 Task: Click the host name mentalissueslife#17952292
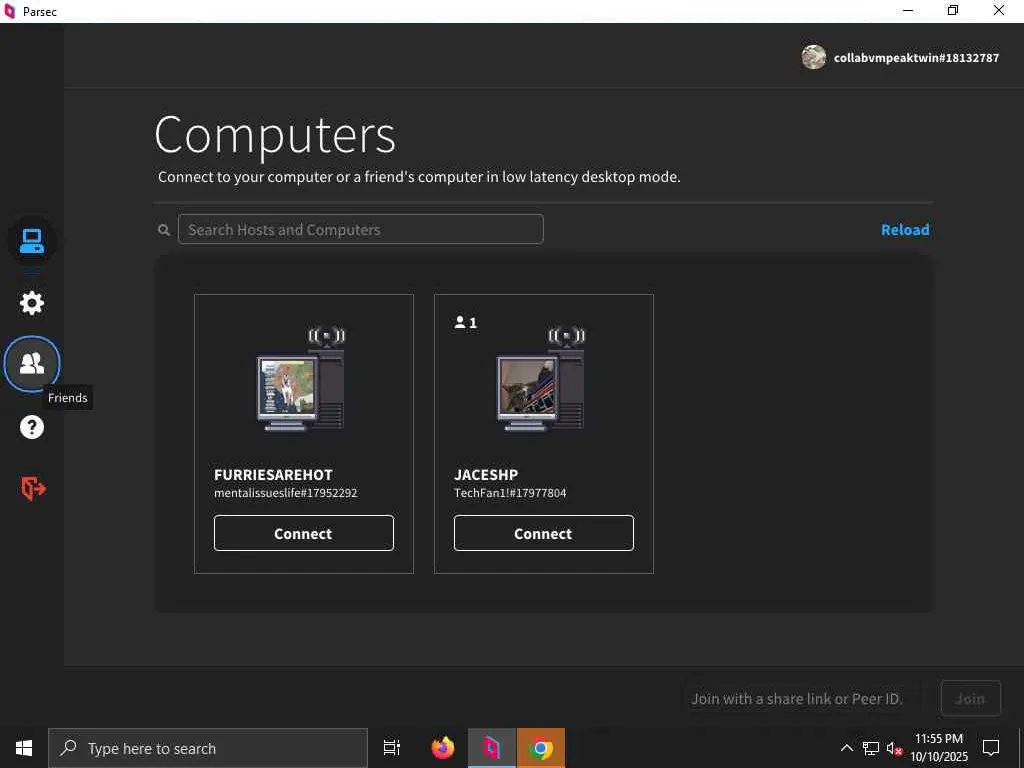coord(285,493)
